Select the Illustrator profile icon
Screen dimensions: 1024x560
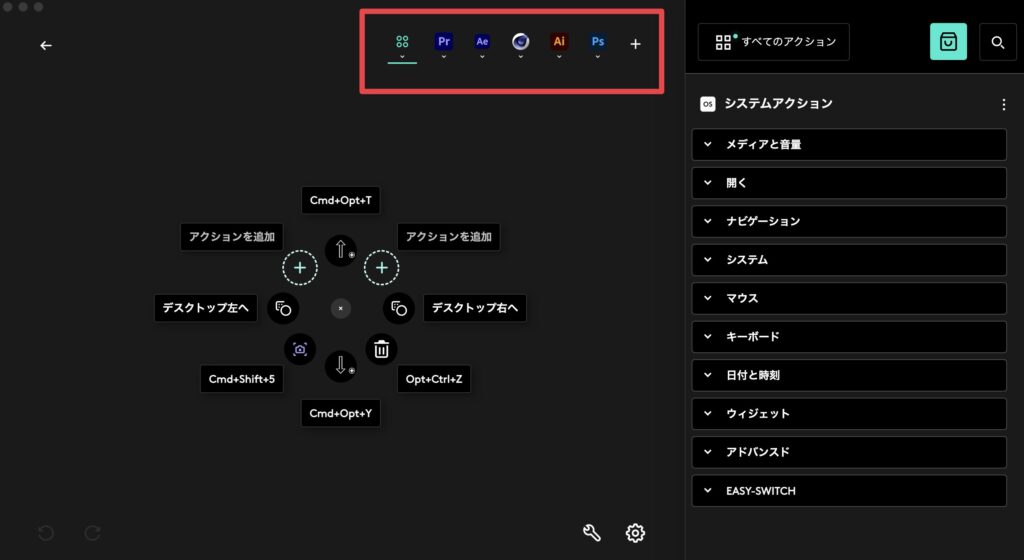[x=559, y=42]
